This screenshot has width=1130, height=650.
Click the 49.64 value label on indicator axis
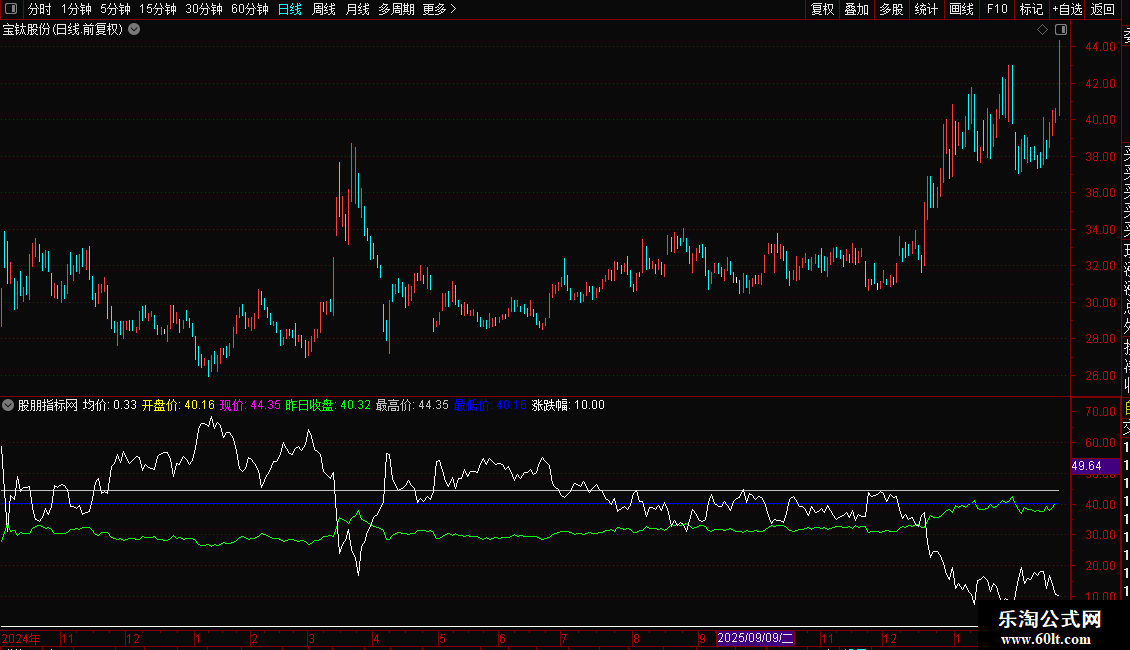(x=1086, y=466)
